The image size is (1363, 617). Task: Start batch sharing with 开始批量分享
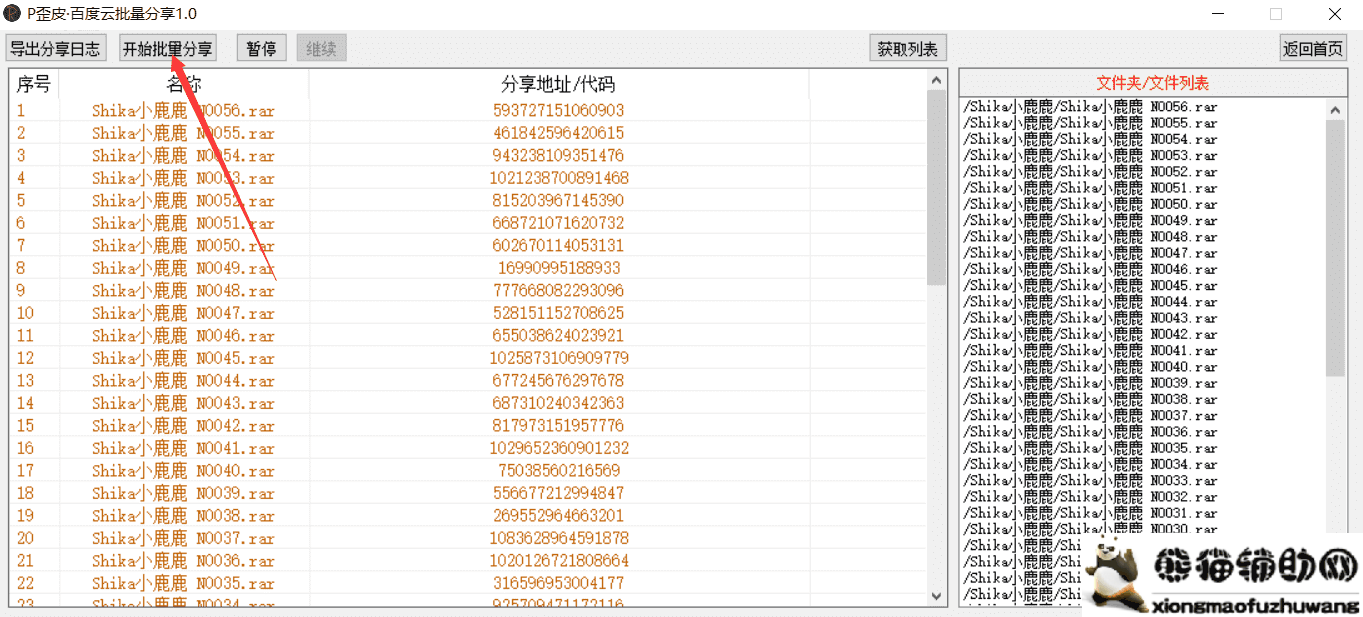click(167, 49)
